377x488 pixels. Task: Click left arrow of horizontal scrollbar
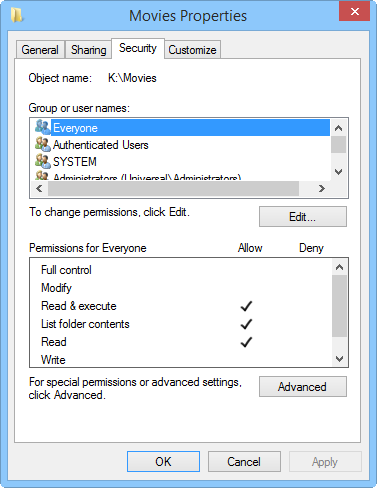39,189
